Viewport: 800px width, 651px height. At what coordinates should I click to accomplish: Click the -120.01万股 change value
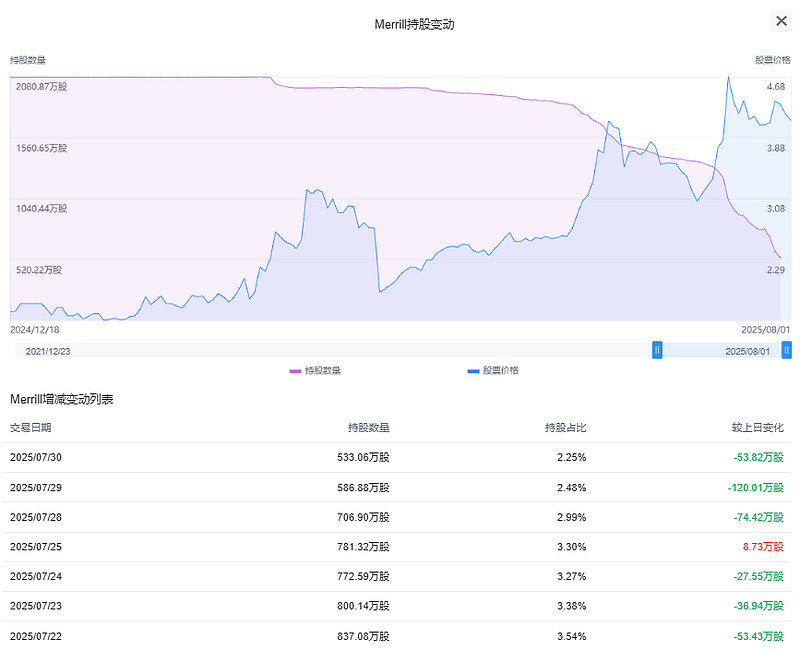tap(756, 488)
